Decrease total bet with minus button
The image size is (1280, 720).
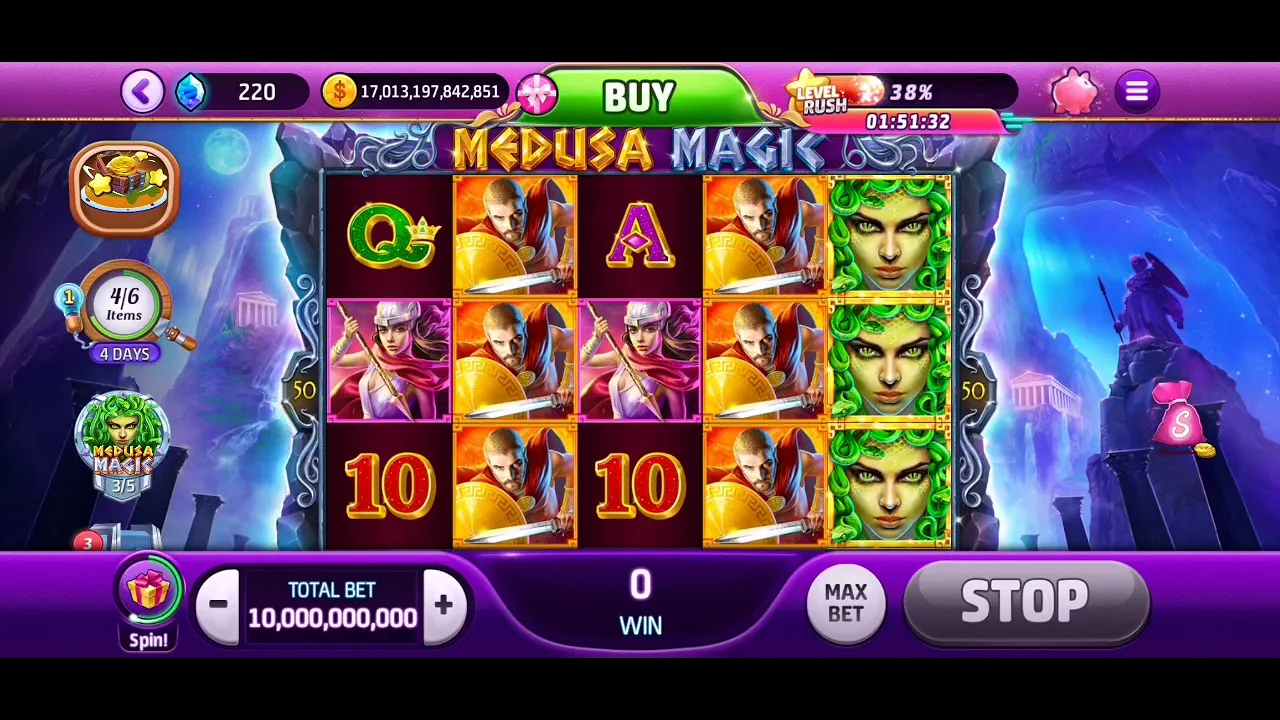(217, 604)
